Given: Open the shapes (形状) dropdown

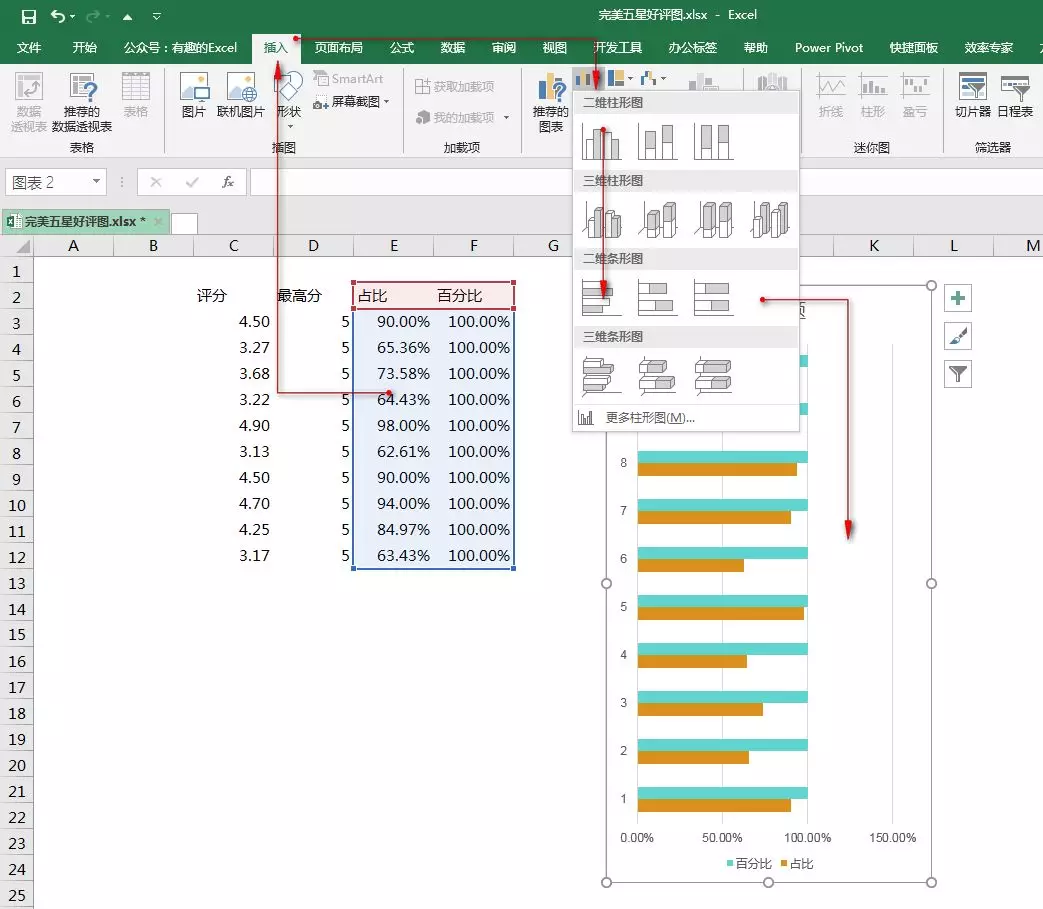Looking at the screenshot, I should [289, 102].
